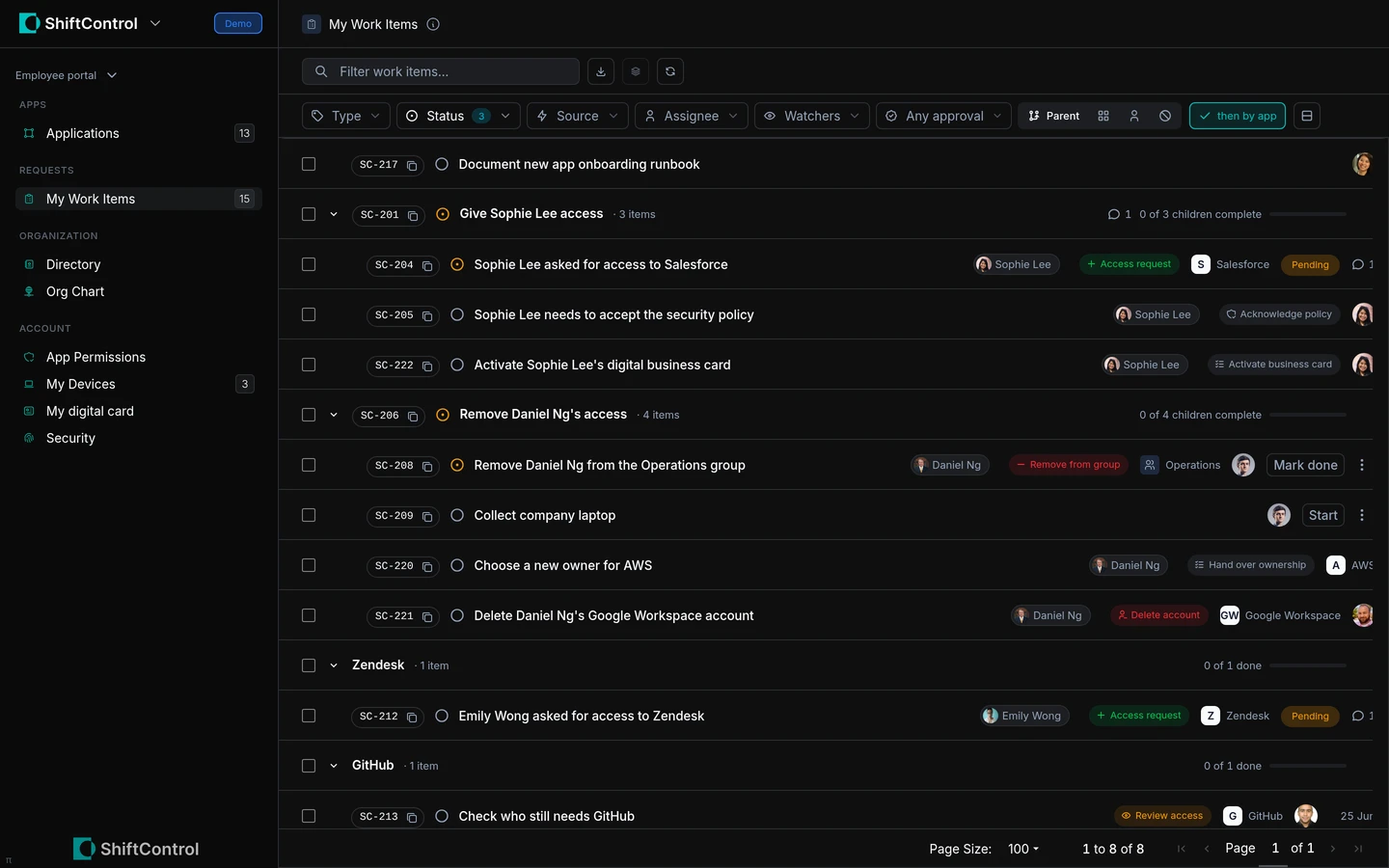Group by app grid icon
The height and width of the screenshot is (868, 1389).
(x=1103, y=116)
